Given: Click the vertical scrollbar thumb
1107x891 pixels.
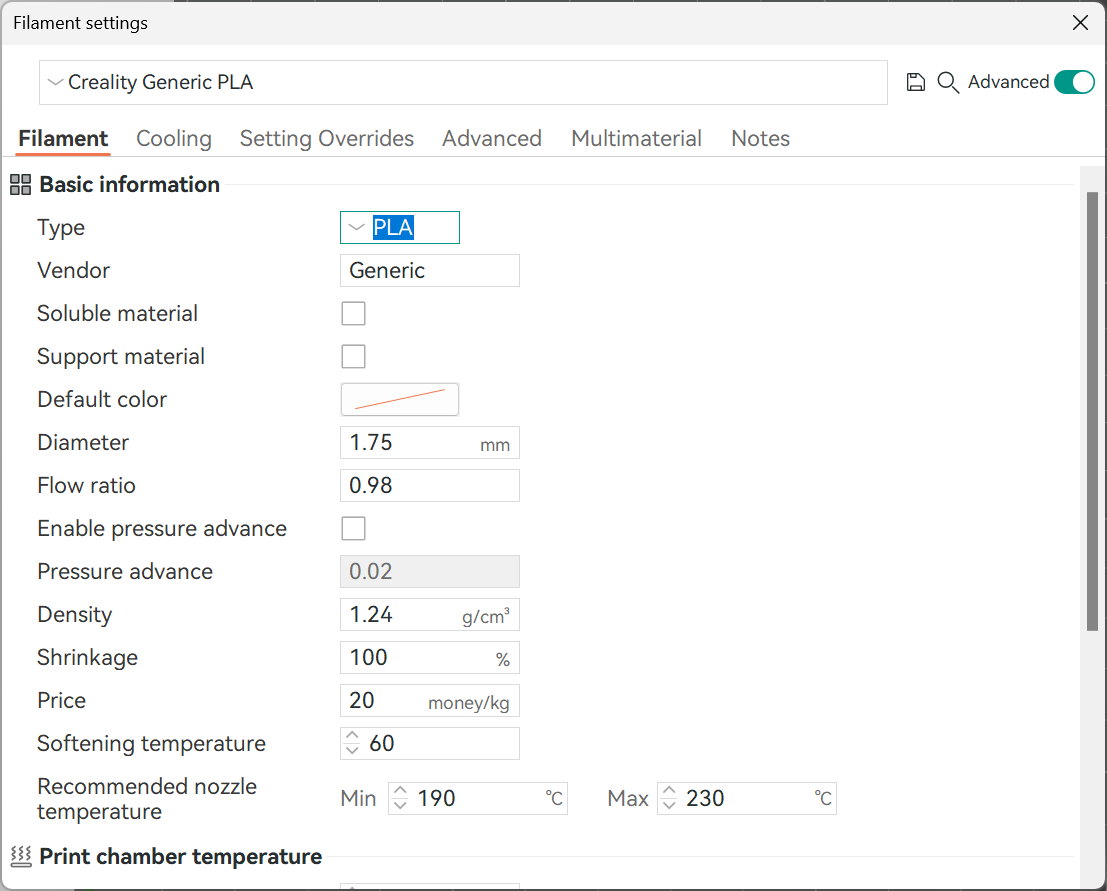Looking at the screenshot, I should 1092,411.
